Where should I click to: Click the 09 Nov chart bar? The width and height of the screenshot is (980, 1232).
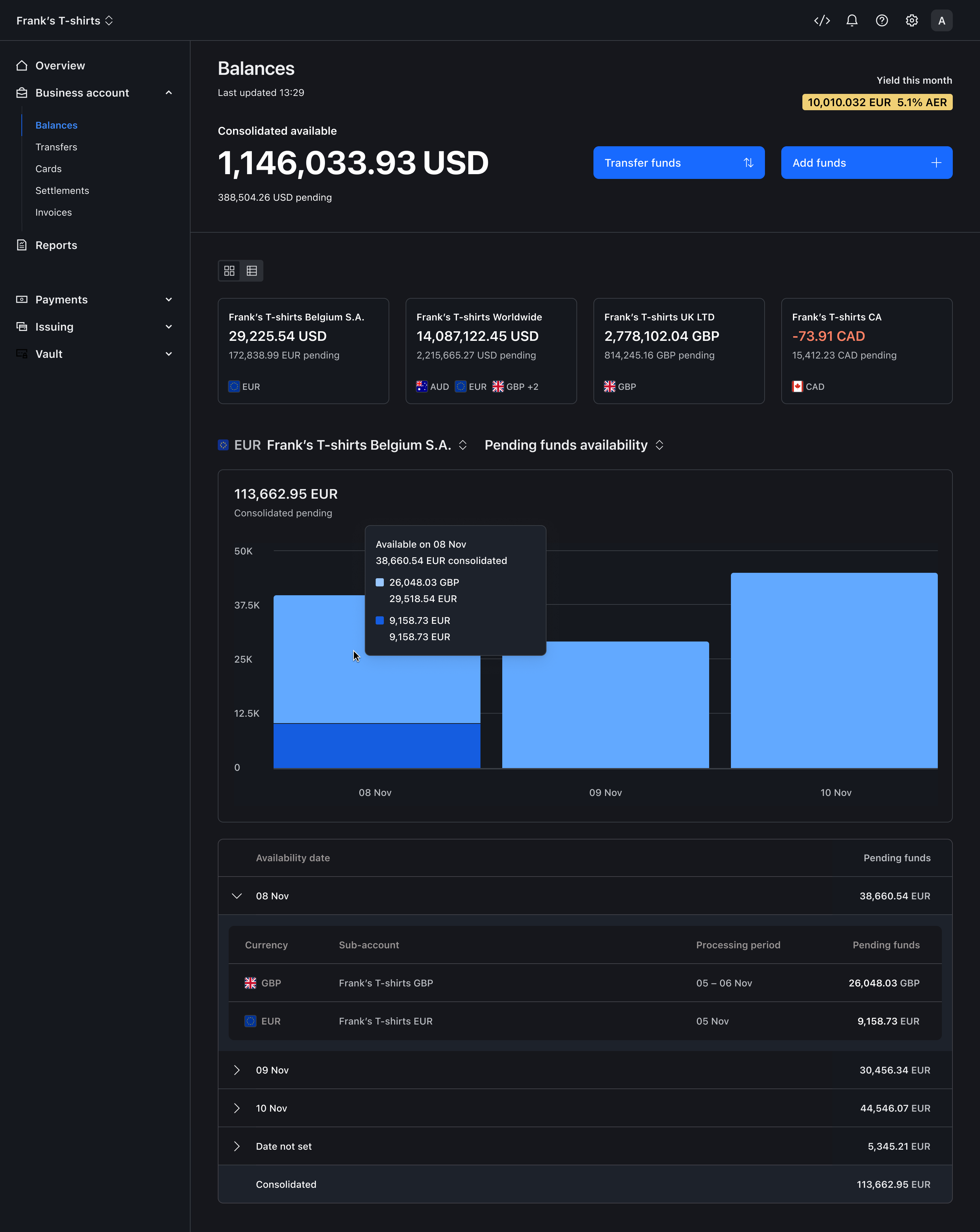tap(605, 705)
